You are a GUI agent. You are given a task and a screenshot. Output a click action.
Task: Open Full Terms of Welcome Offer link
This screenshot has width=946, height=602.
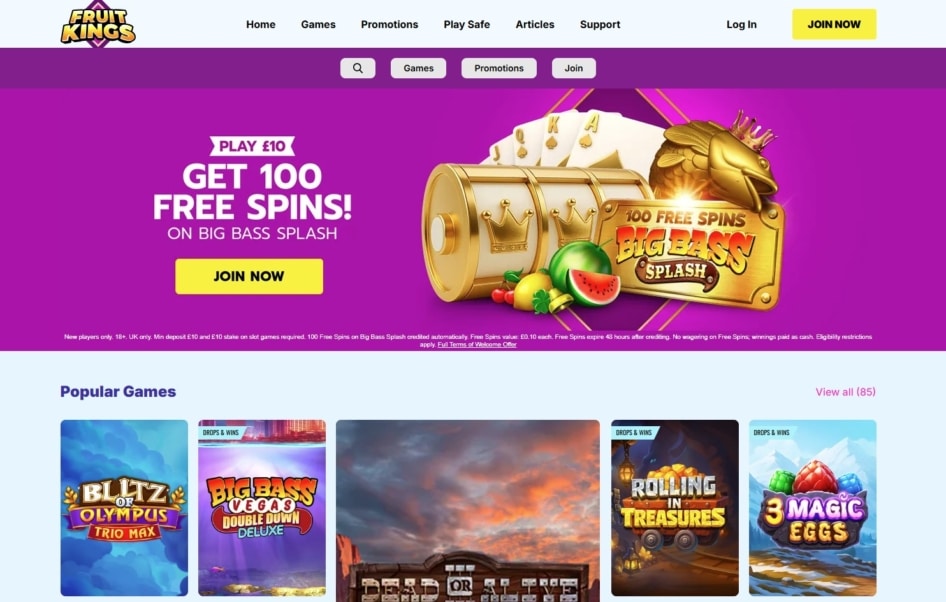477,344
